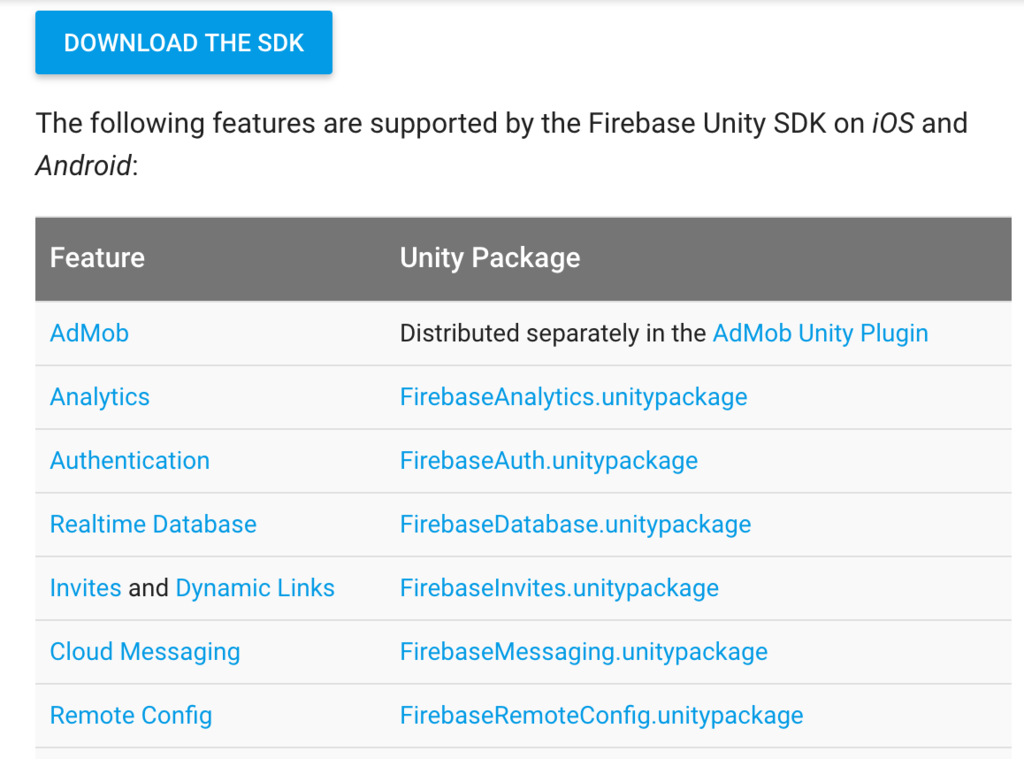Viewport: 1024px width, 759px height.
Task: Download FirebaseDatabase.unitypackage
Action: [575, 524]
